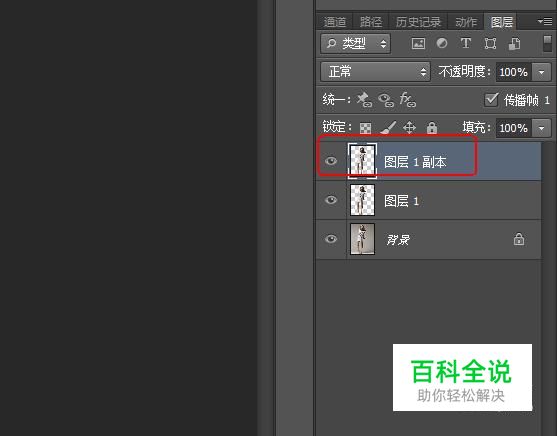Lock image pixels brush icon
557x436 pixels.
click(x=388, y=128)
